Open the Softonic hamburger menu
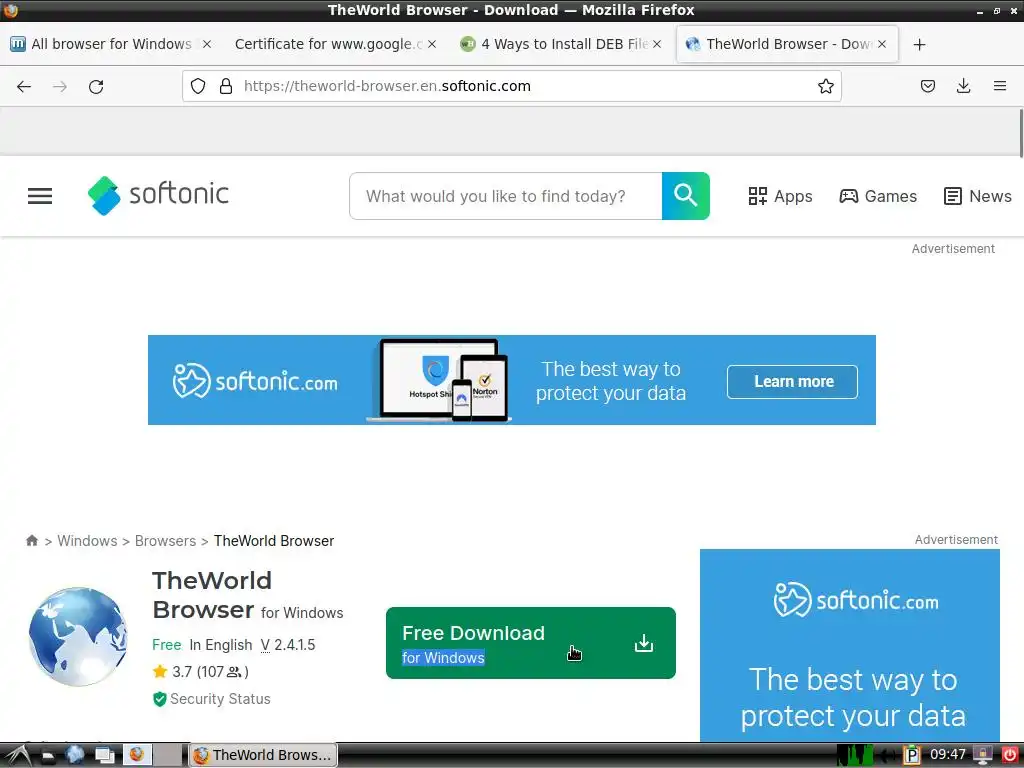 pos(40,196)
